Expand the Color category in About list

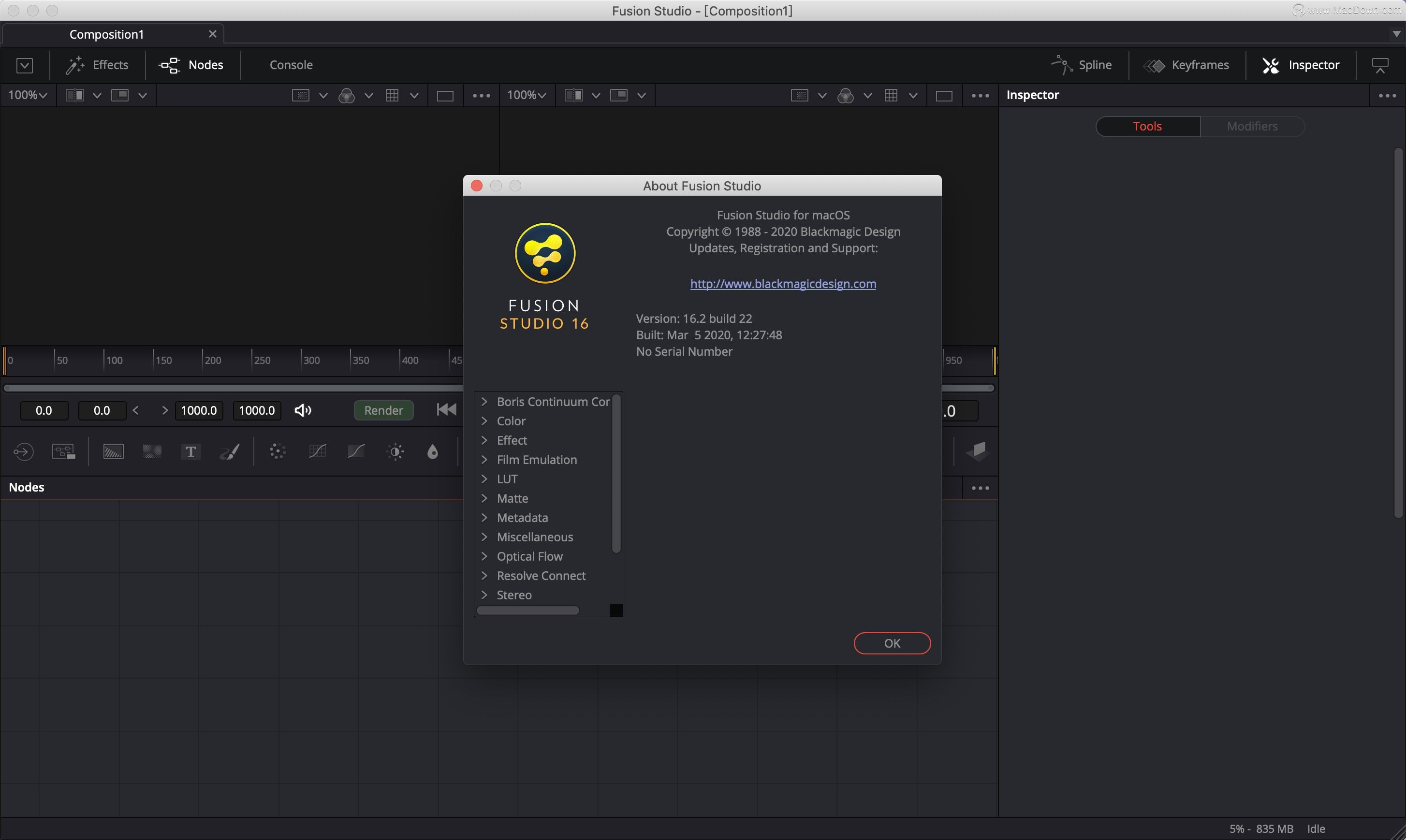click(484, 420)
